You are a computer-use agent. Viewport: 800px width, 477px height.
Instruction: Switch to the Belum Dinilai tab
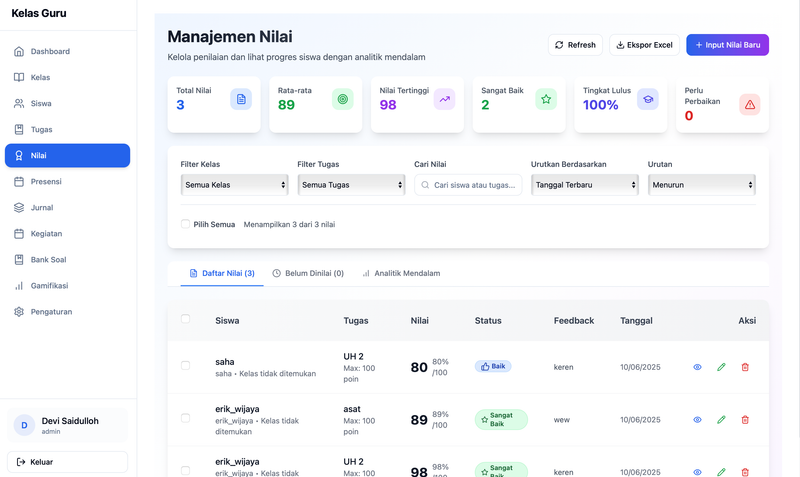point(308,273)
